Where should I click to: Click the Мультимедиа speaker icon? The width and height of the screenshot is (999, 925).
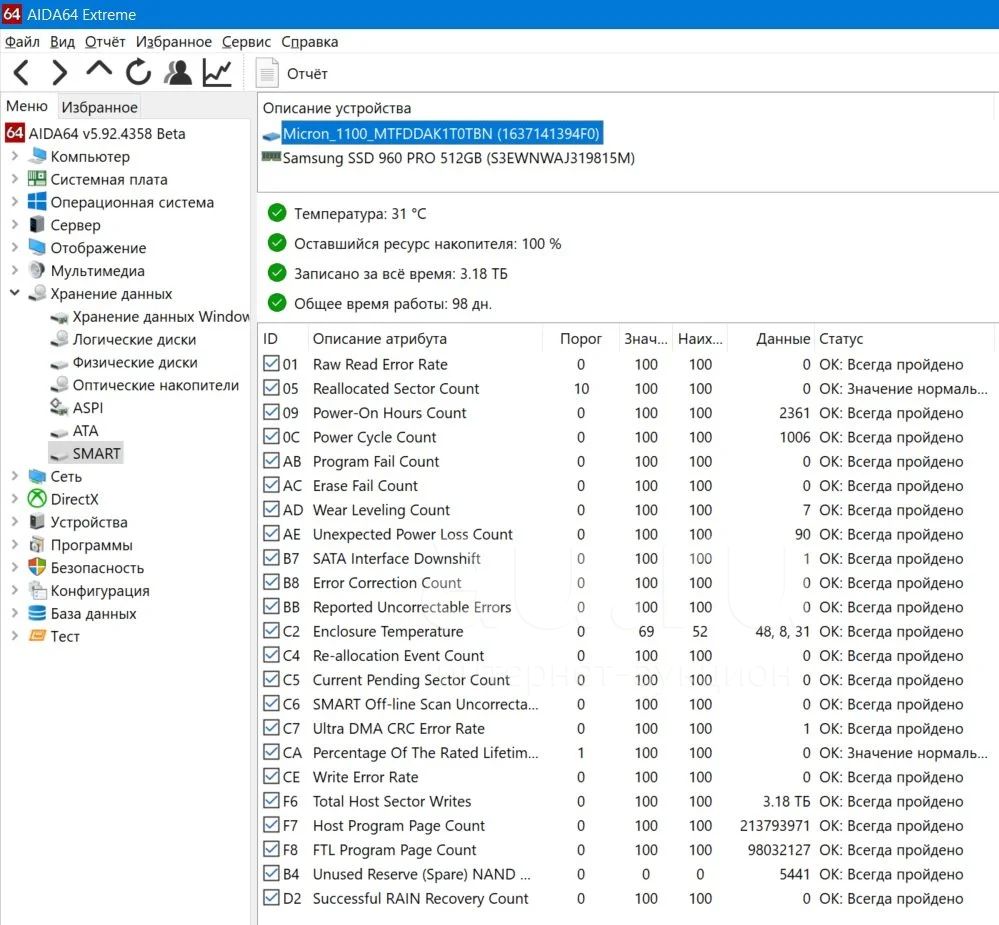[37, 270]
